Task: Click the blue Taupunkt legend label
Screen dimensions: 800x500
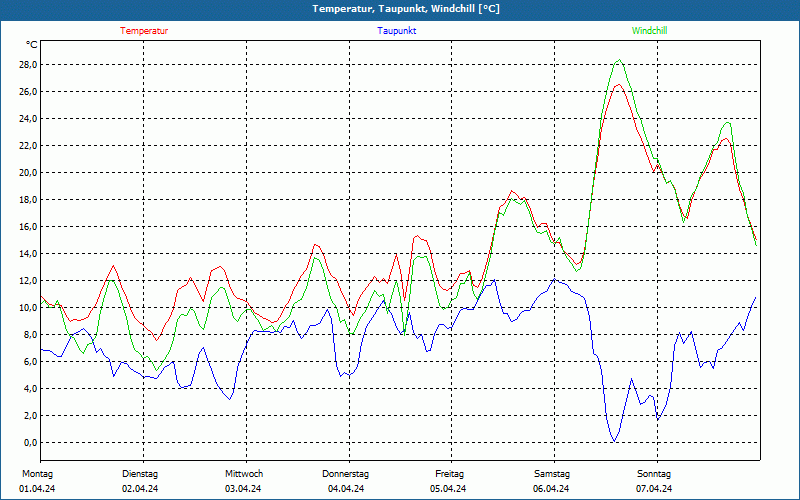Action: pos(396,31)
